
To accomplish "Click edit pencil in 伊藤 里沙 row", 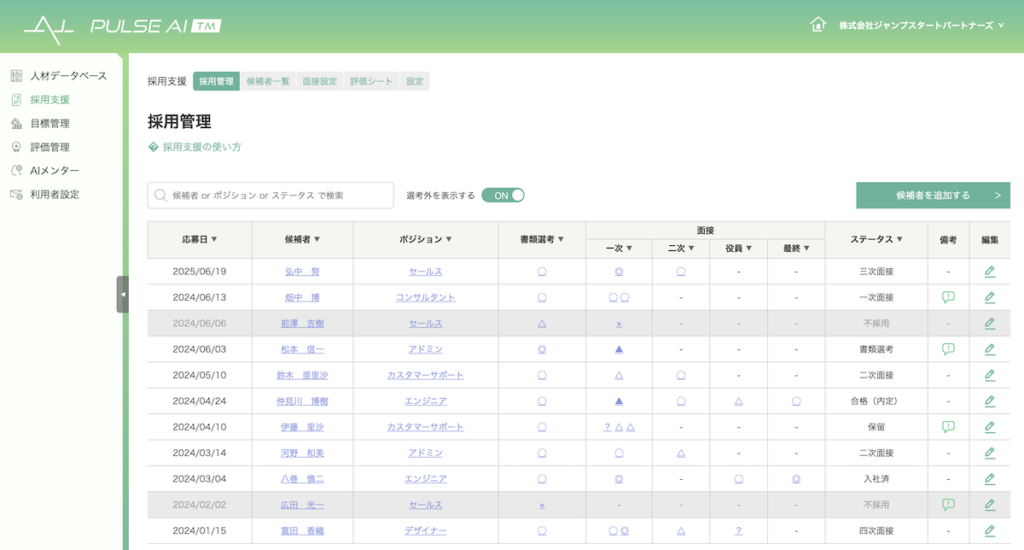I will [989, 427].
